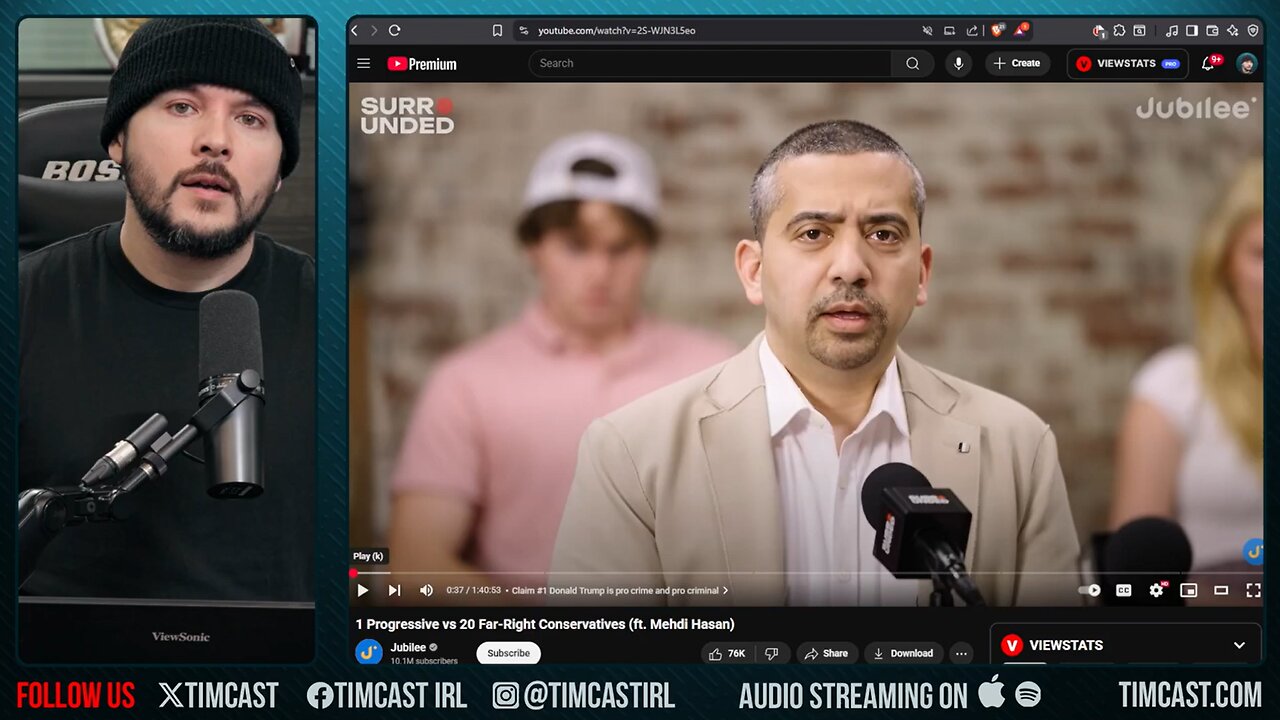Image resolution: width=1280 pixels, height=720 pixels.
Task: Toggle the autoplay switch
Action: [x=1090, y=590]
